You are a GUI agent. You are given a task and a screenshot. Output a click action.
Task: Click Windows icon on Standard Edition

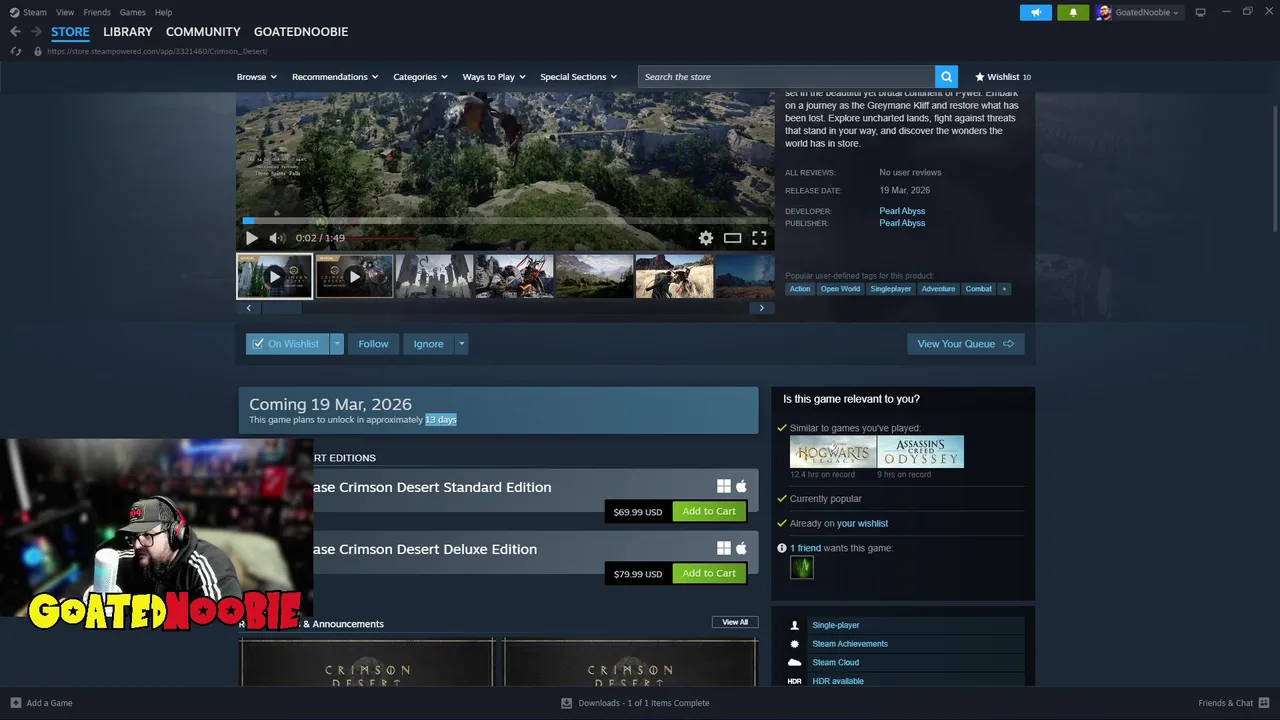(724, 486)
